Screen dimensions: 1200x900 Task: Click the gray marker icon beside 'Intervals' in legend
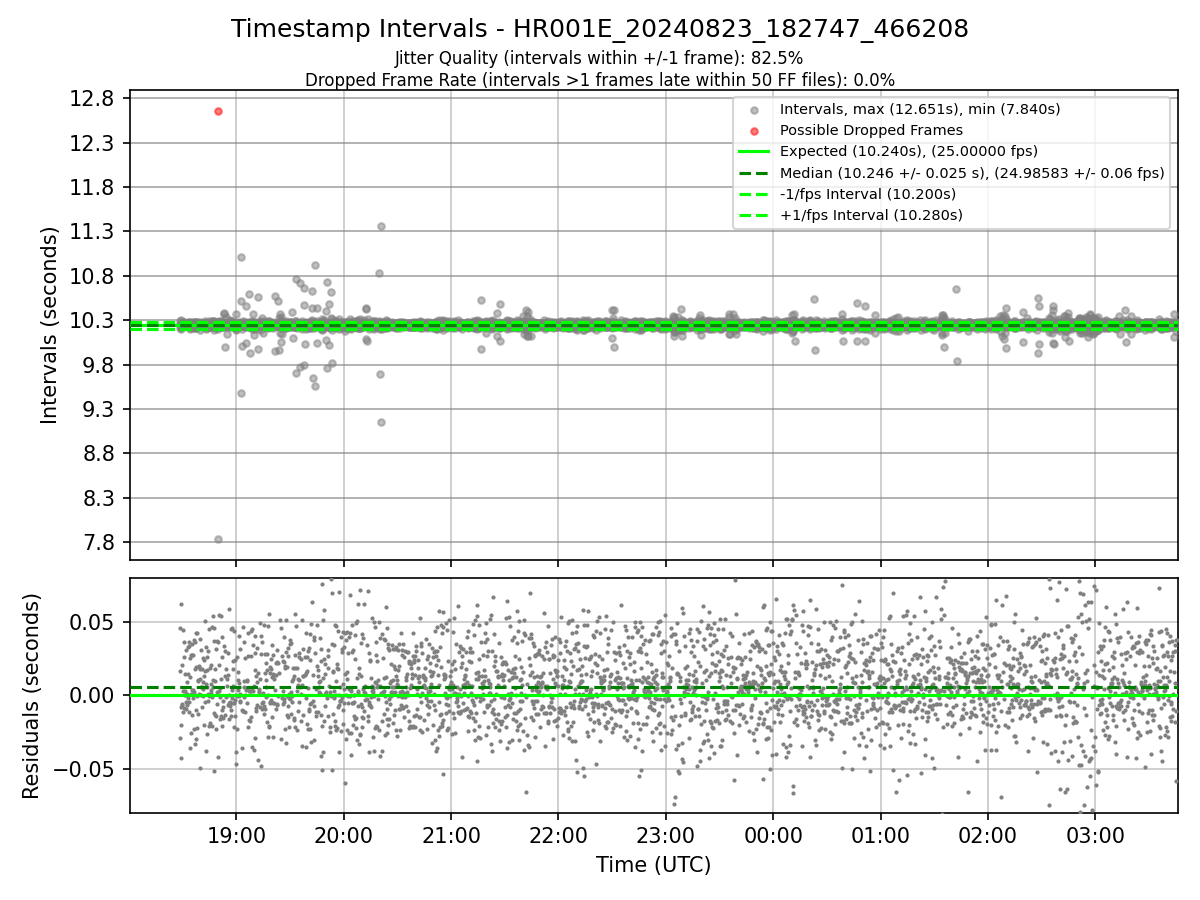(754, 110)
